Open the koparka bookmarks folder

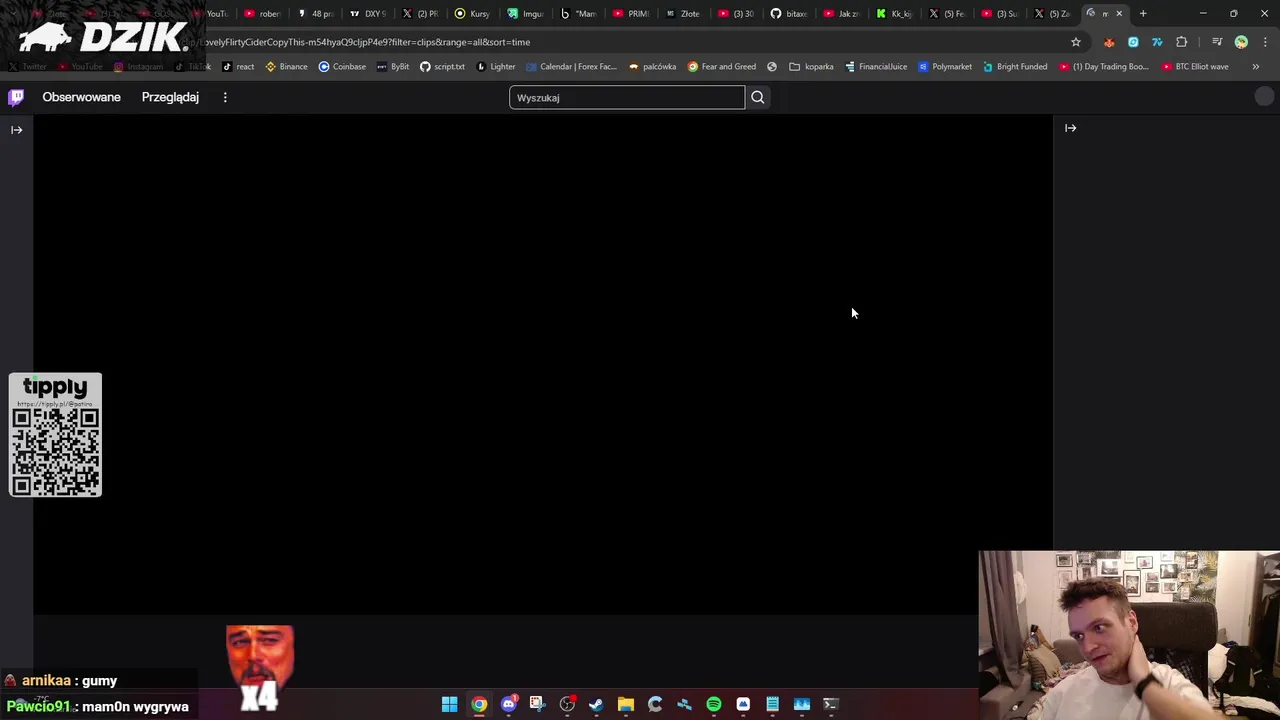tap(811, 66)
